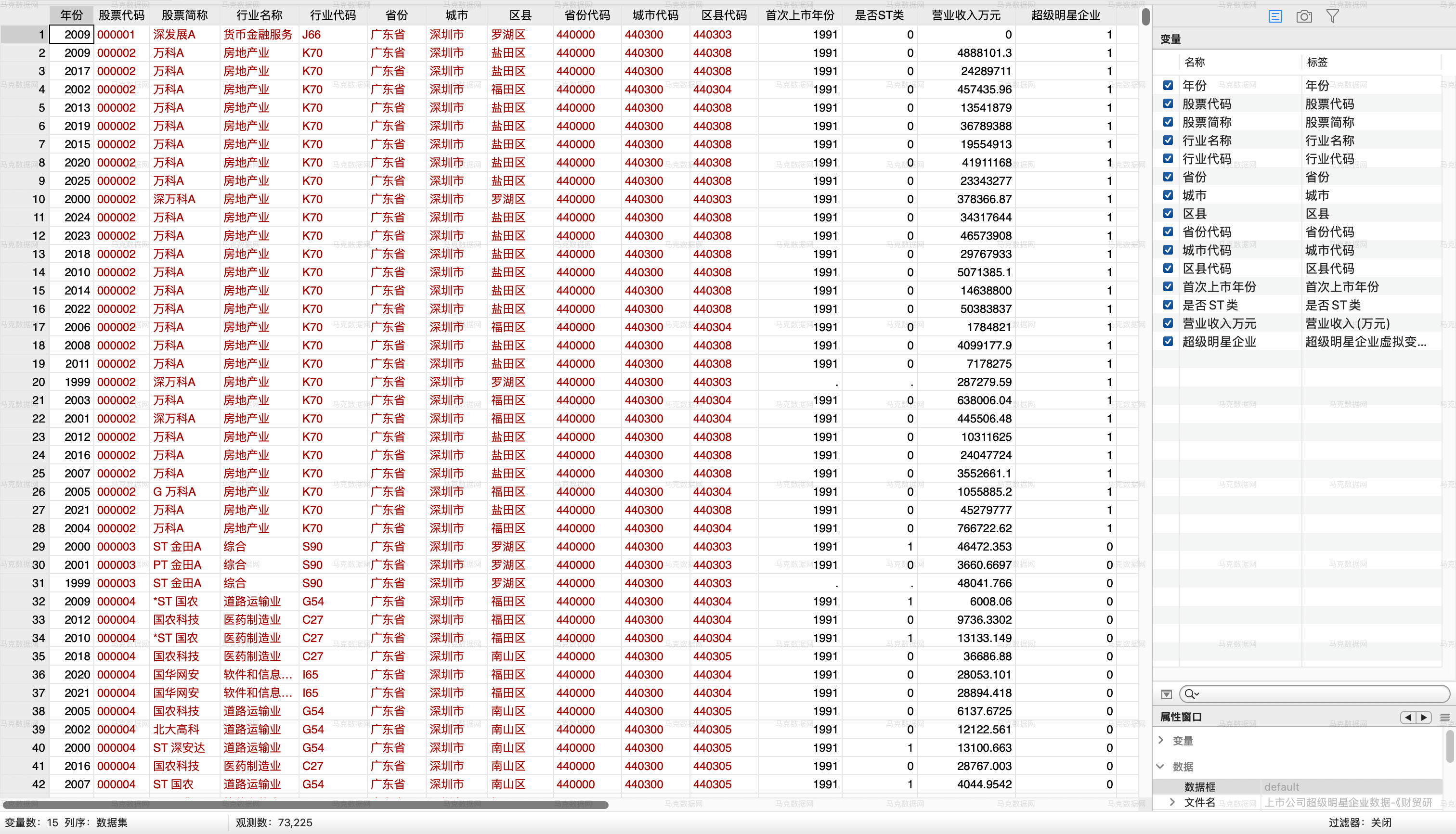Select the 股票简称 column header
Viewport: 1456px width, 834px height.
click(x=184, y=15)
